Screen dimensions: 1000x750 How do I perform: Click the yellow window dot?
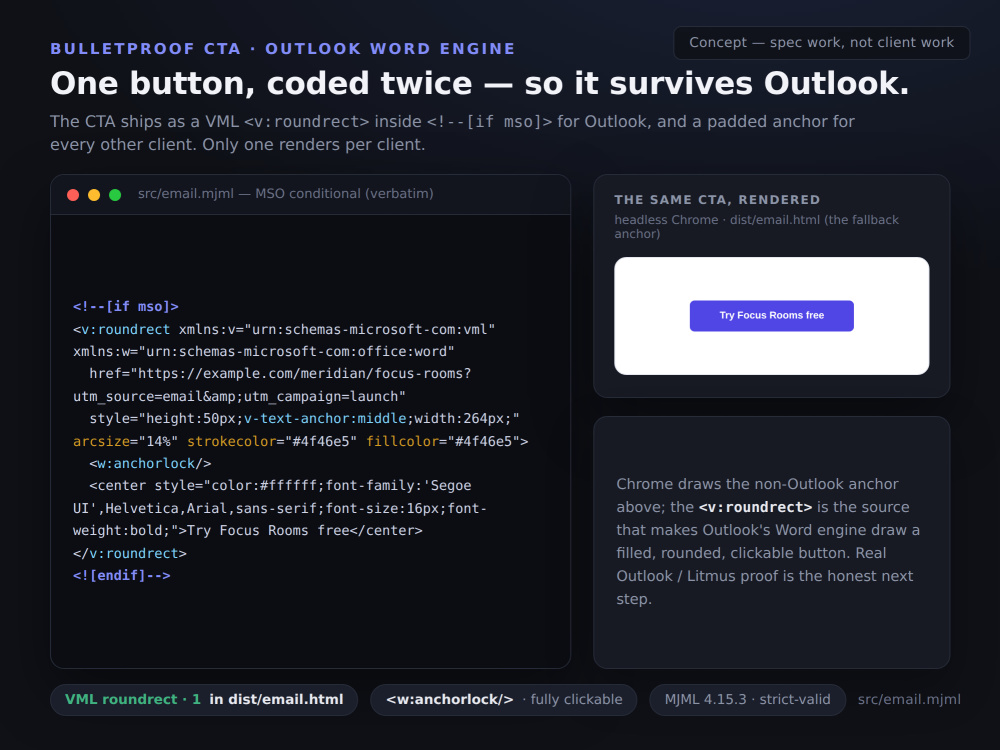tap(94, 195)
